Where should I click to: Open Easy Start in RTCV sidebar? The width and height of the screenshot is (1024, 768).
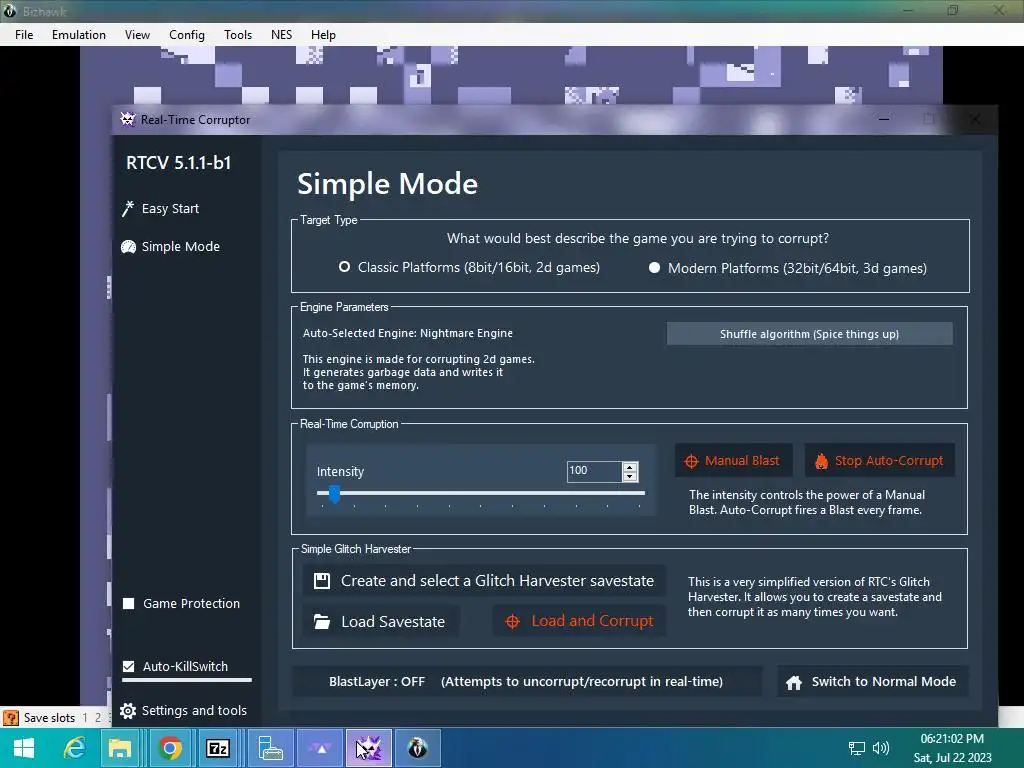tap(161, 208)
